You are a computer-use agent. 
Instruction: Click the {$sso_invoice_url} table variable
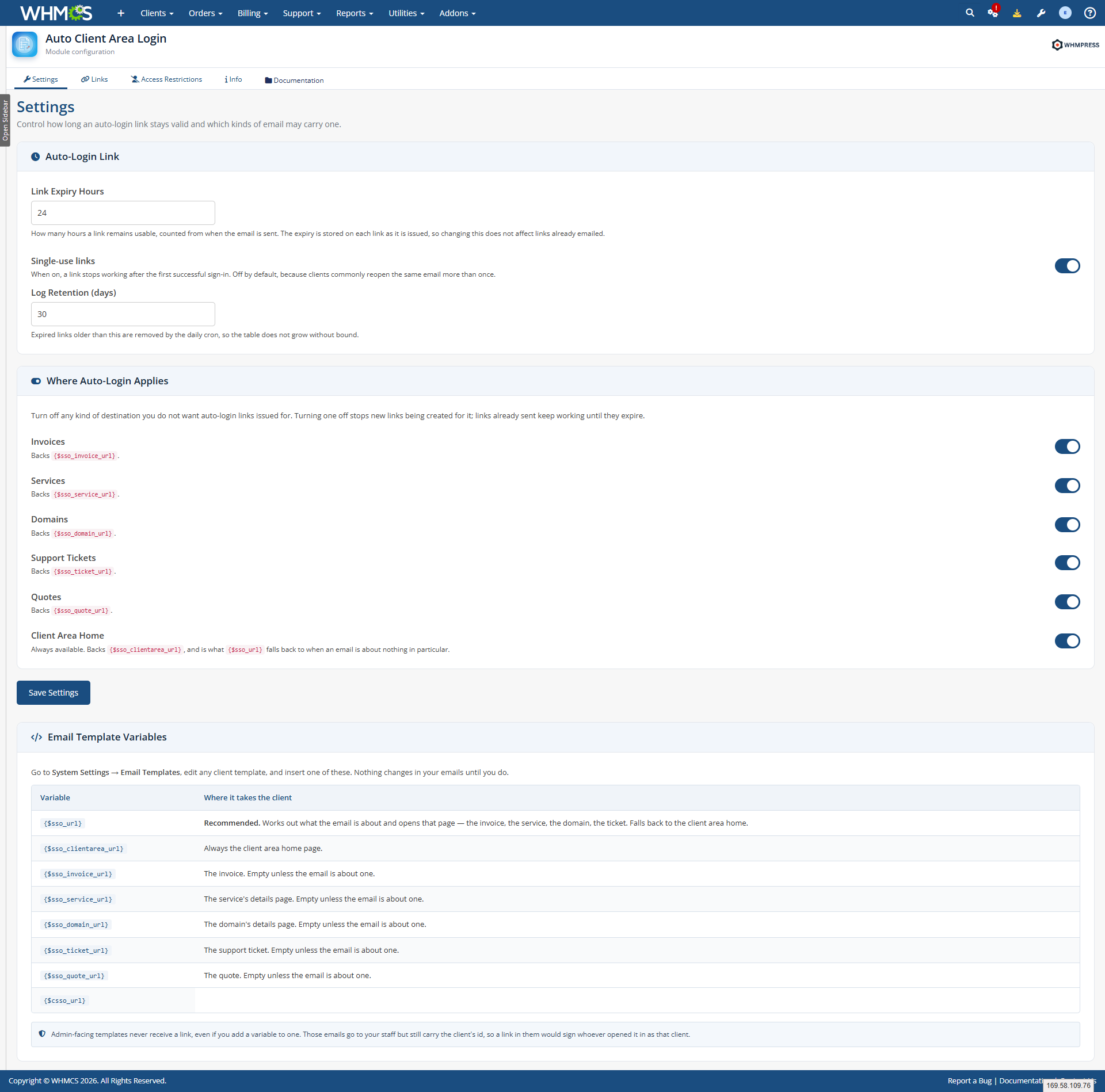(x=78, y=874)
